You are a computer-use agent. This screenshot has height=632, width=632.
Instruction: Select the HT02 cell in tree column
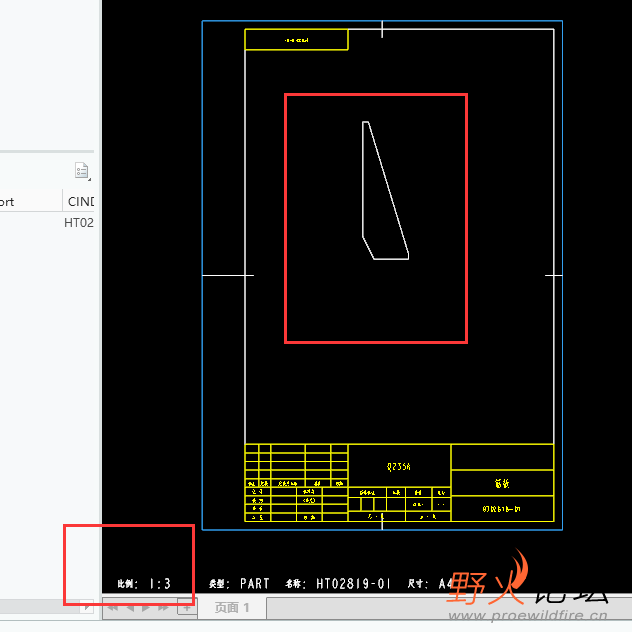[79, 222]
